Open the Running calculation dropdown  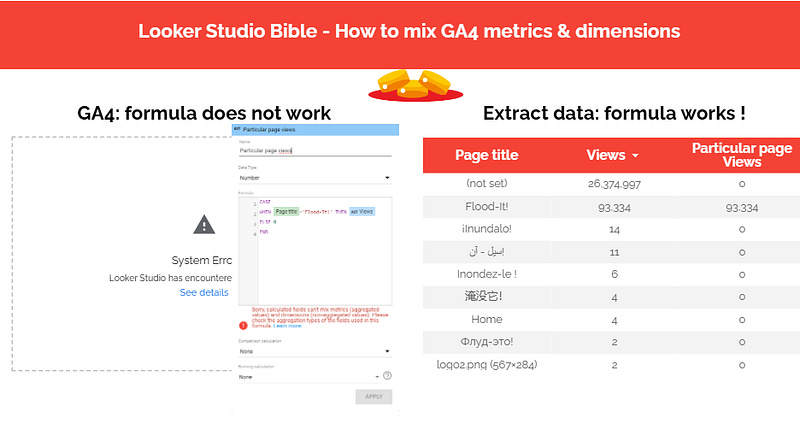(x=309, y=377)
